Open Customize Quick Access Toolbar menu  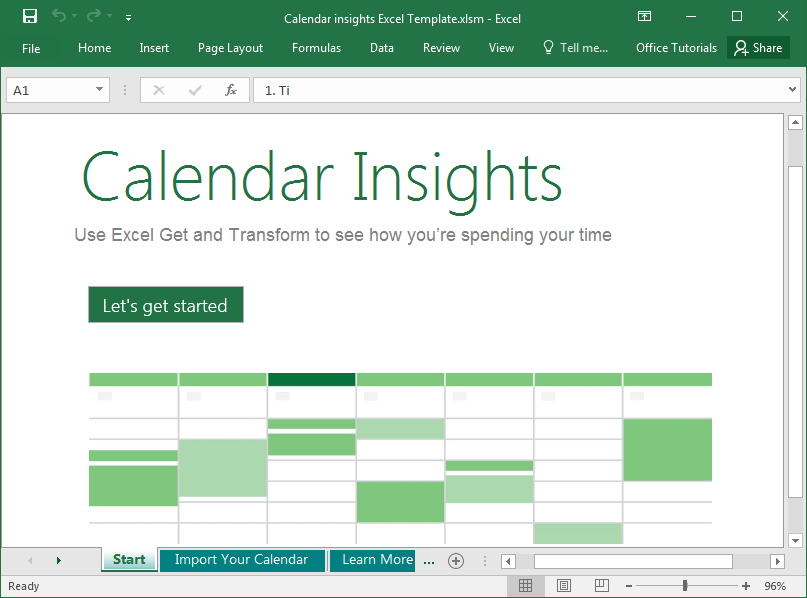(x=128, y=17)
